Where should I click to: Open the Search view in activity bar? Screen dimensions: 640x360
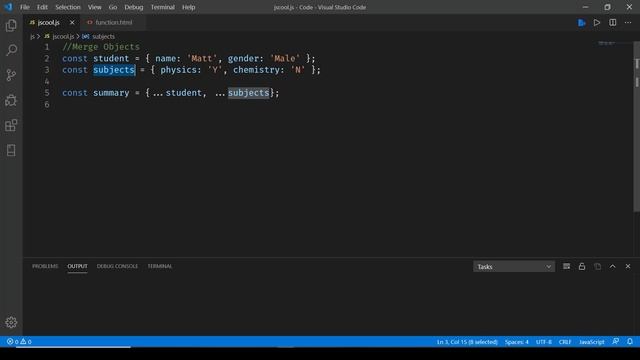[x=11, y=50]
